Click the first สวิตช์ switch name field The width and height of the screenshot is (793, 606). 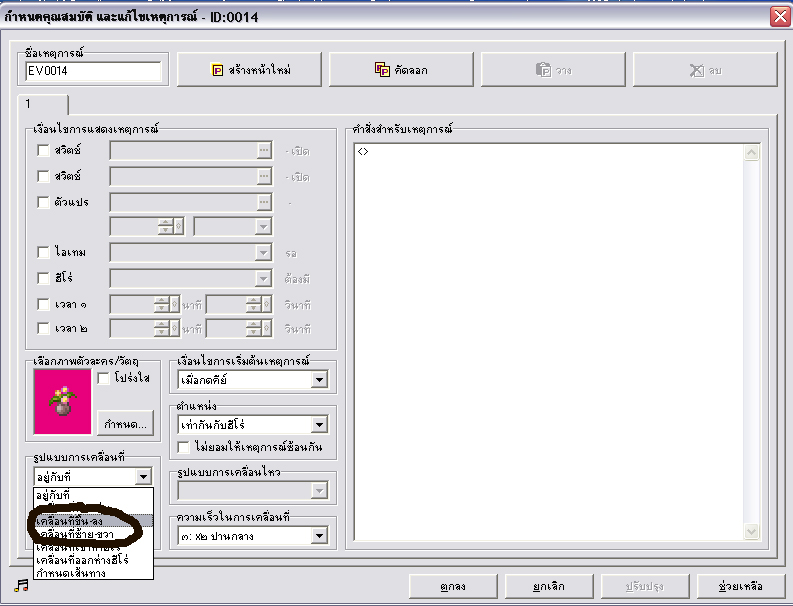coord(183,150)
